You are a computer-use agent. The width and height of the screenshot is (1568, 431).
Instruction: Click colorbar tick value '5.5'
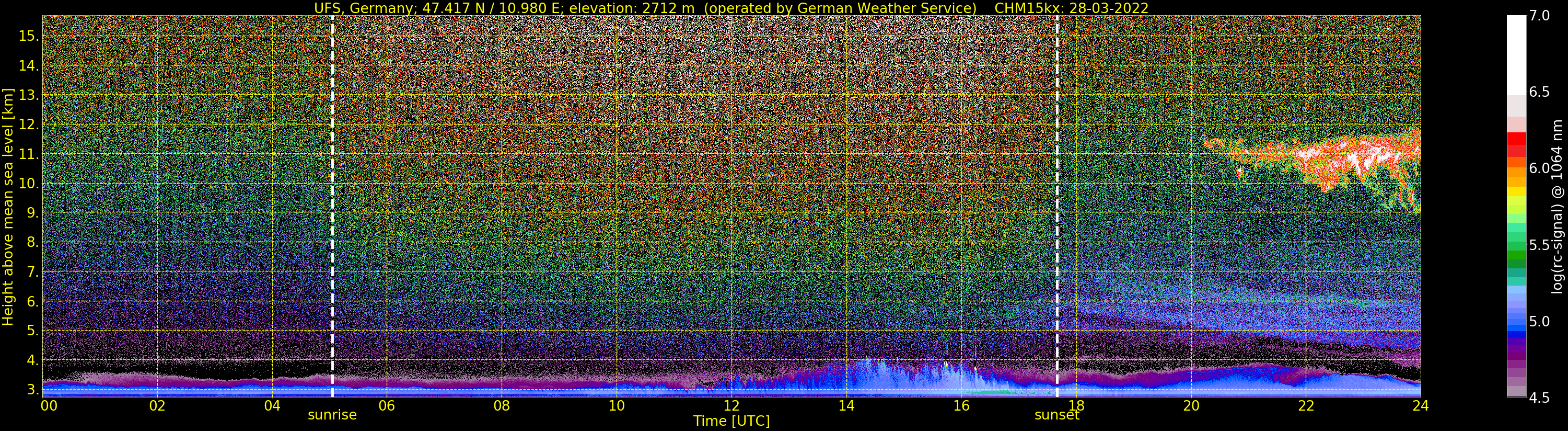coord(1539,245)
